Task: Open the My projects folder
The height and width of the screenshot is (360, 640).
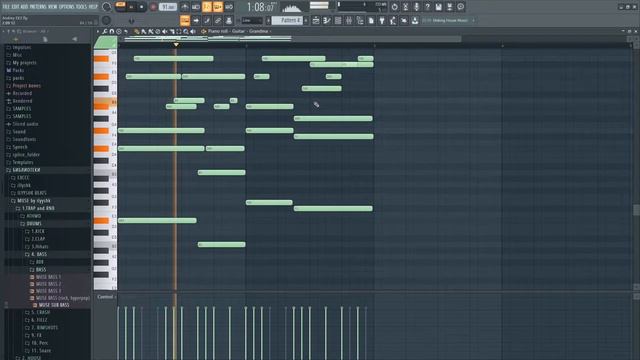Action: pyautogui.click(x=24, y=63)
